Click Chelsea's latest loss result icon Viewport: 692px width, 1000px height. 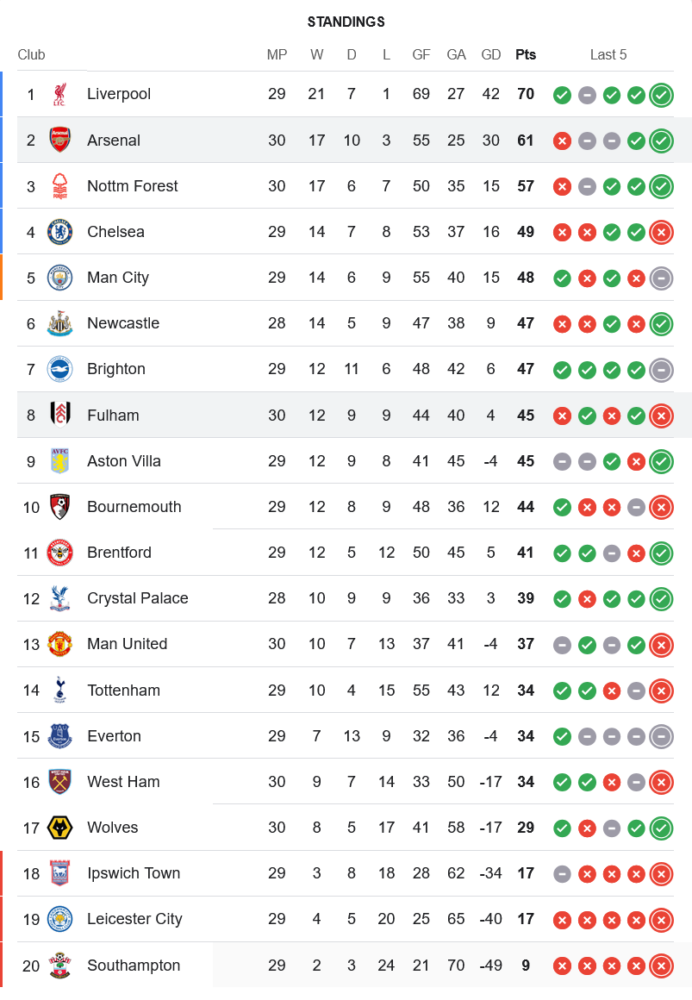pyautogui.click(x=661, y=232)
